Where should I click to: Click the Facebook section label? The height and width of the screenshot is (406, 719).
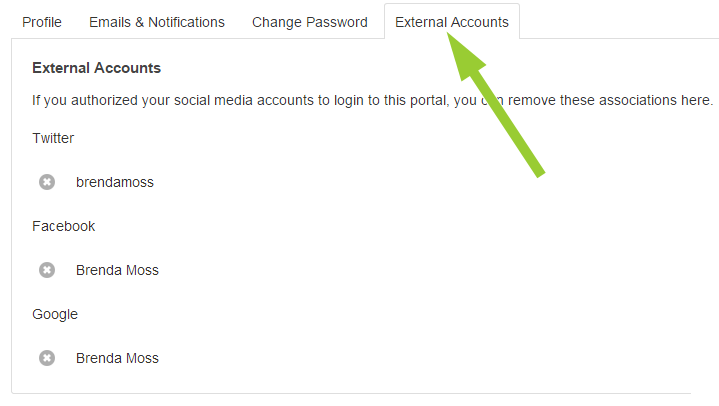click(x=63, y=226)
